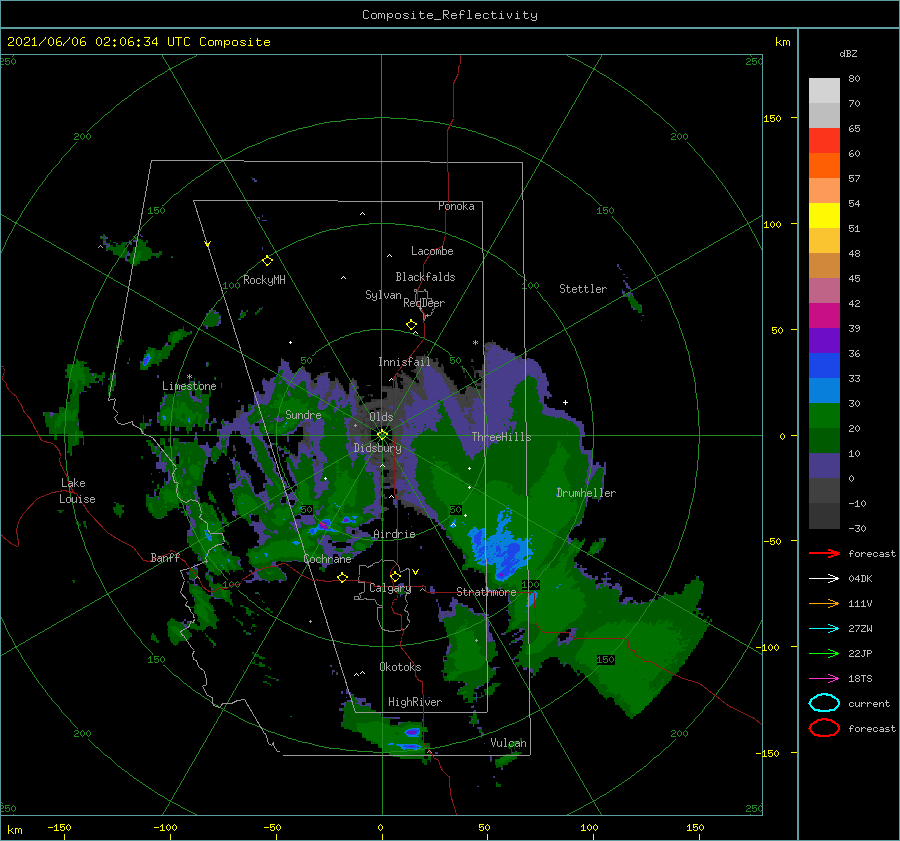
Task: Click the HighRiver label
Action: point(415,702)
